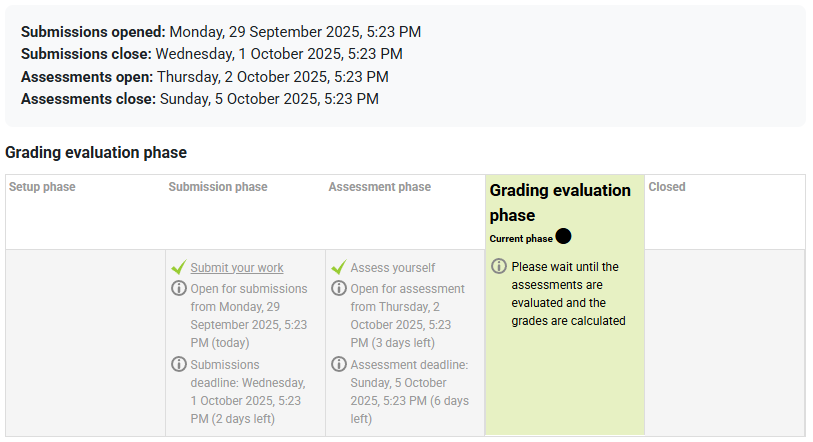This screenshot has width=813, height=442.
Task: Click info icon next to Open for submissions
Action: click(179, 289)
